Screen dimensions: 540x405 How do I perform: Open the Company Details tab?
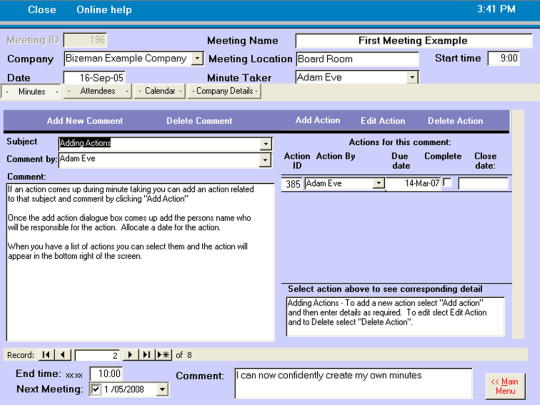[x=225, y=91]
